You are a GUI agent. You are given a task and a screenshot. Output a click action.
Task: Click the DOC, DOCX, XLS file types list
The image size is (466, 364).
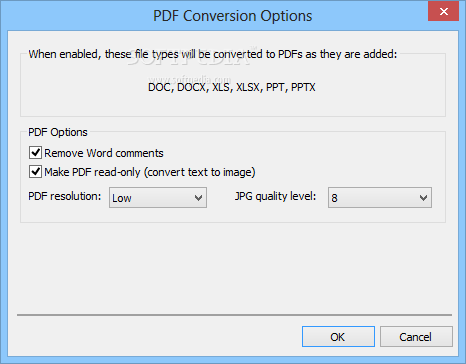232,87
